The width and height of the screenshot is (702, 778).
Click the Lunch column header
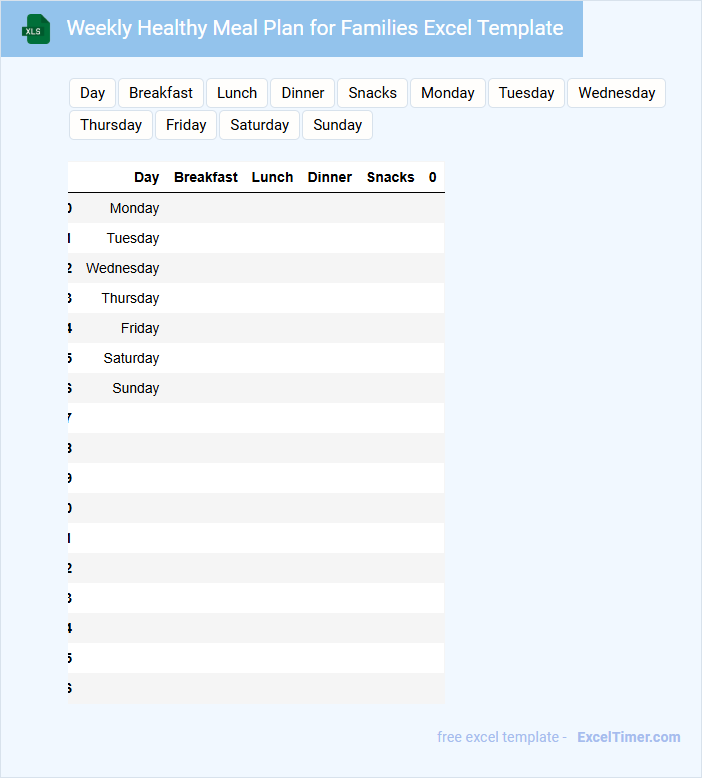click(272, 177)
